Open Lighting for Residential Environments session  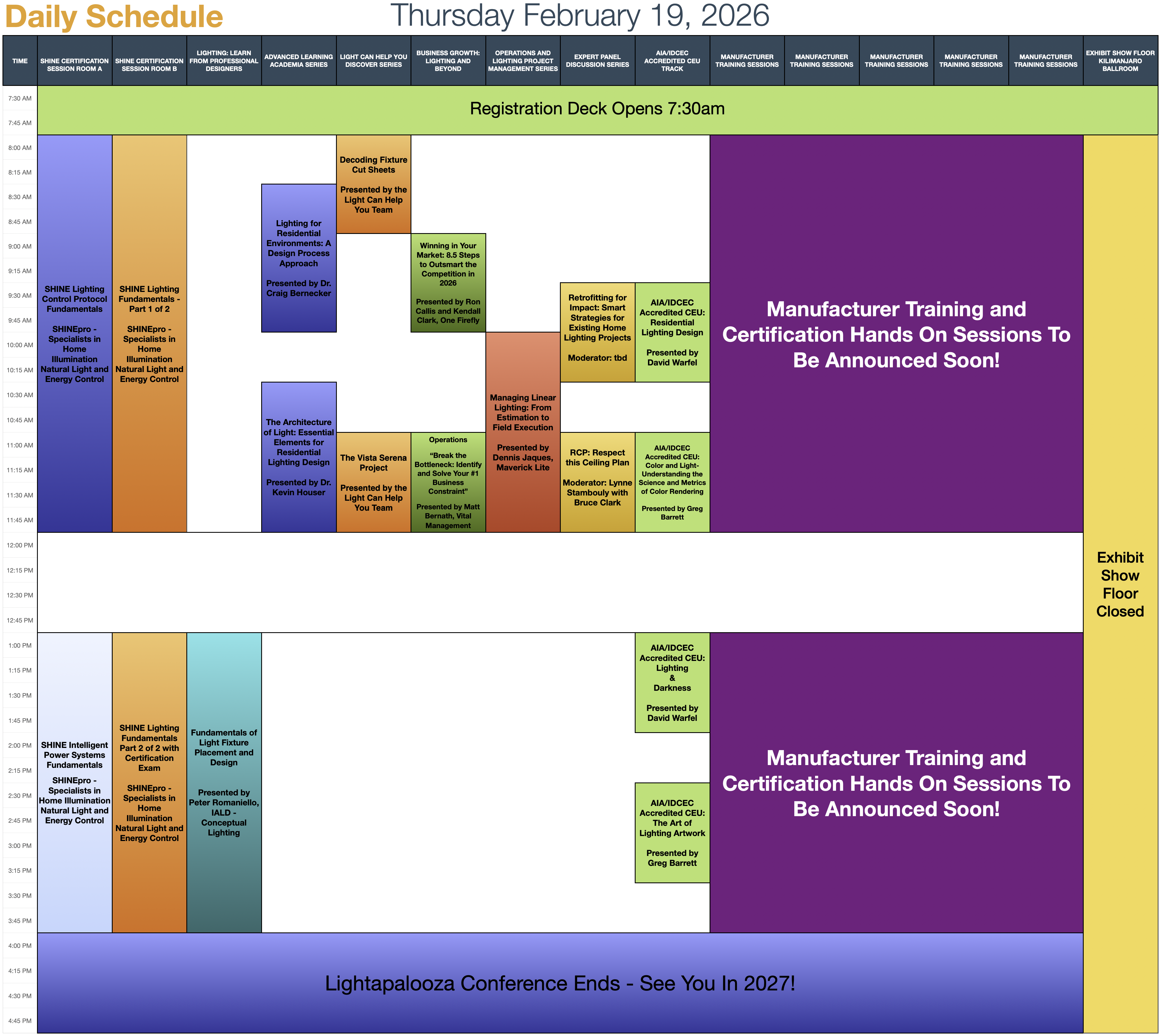(x=298, y=258)
